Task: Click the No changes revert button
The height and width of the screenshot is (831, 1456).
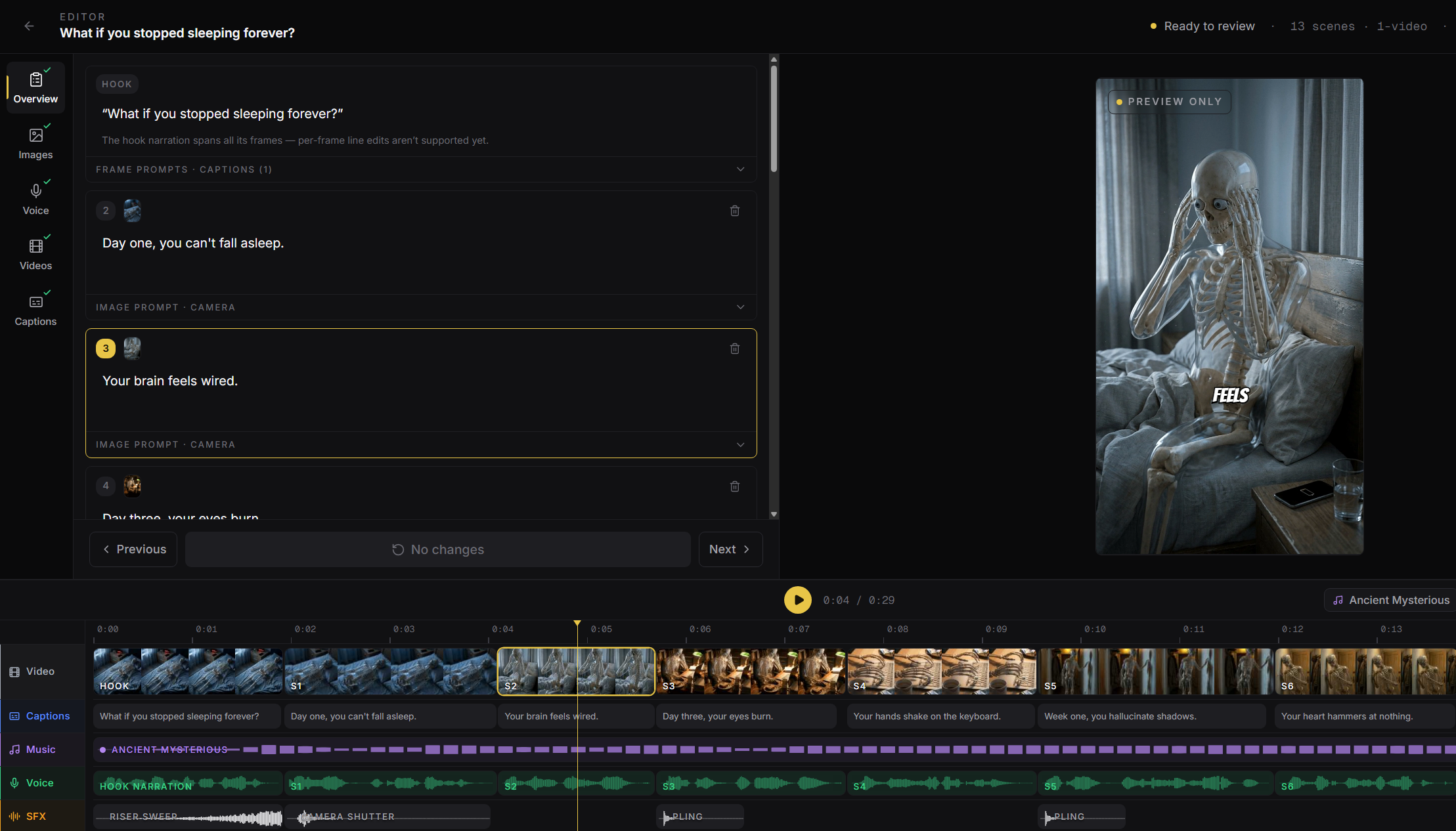Action: tap(438, 549)
